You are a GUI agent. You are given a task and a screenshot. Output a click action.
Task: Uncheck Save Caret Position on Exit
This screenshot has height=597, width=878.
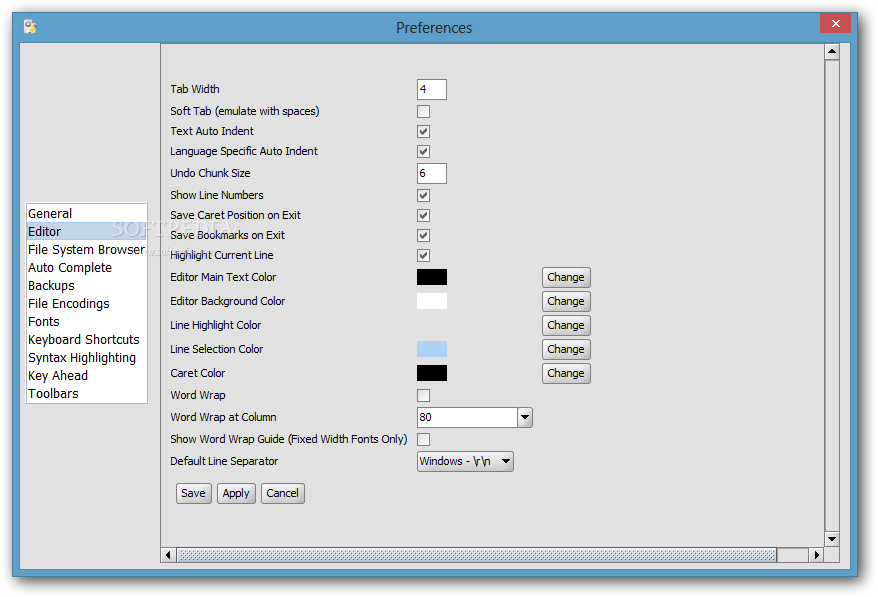click(423, 216)
